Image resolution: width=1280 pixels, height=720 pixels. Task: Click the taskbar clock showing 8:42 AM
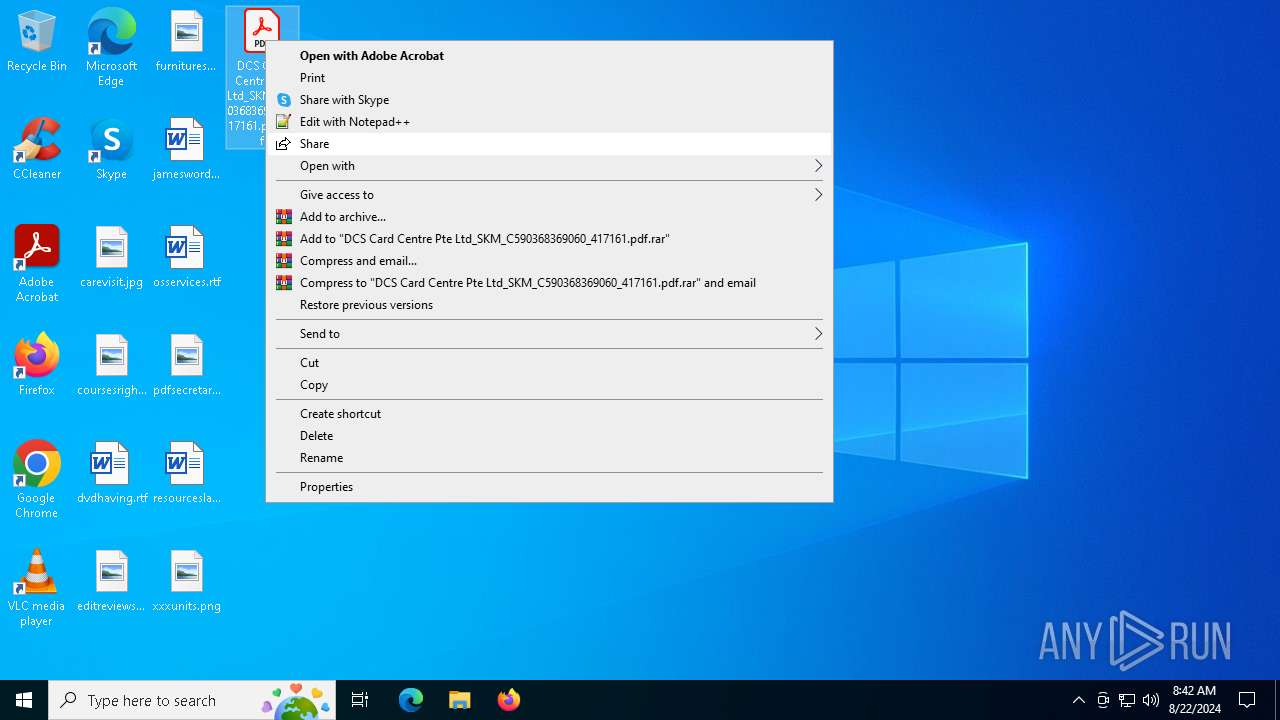(1194, 700)
